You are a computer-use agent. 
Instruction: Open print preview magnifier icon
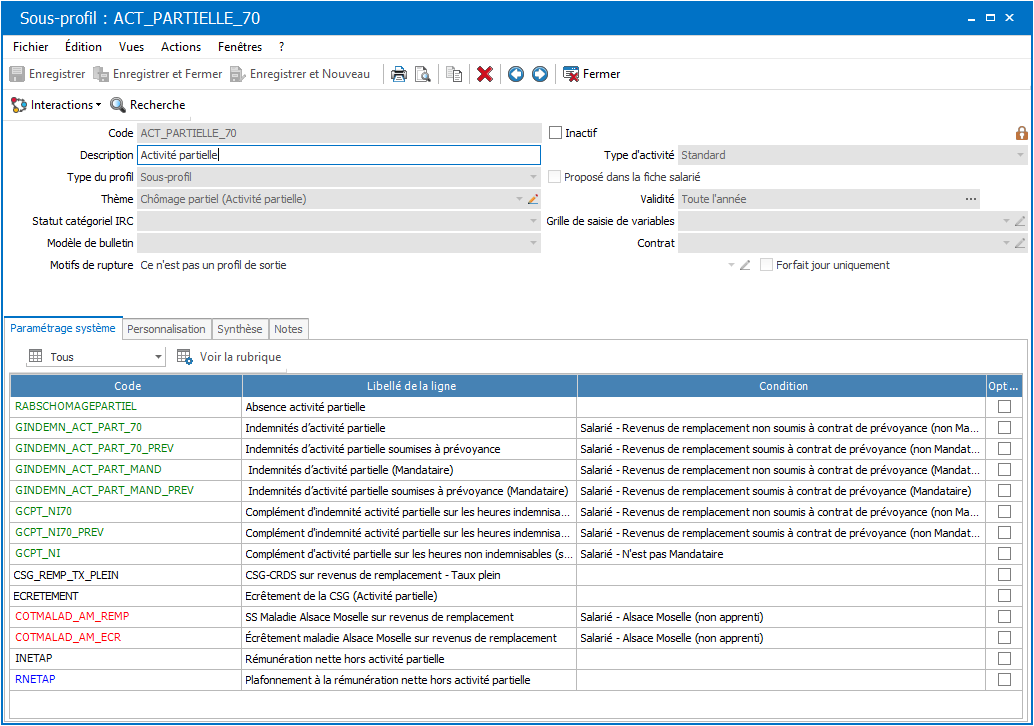coord(423,74)
